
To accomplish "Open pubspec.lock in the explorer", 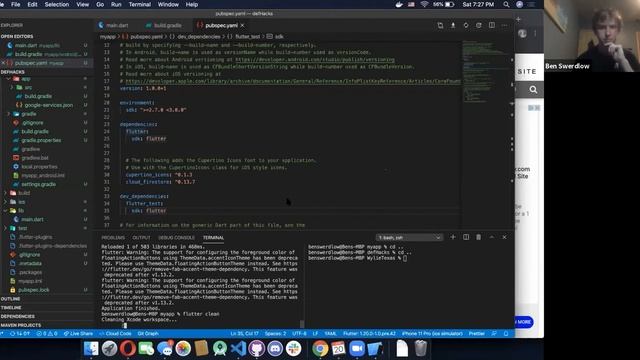I will pyautogui.click(x=34, y=290).
